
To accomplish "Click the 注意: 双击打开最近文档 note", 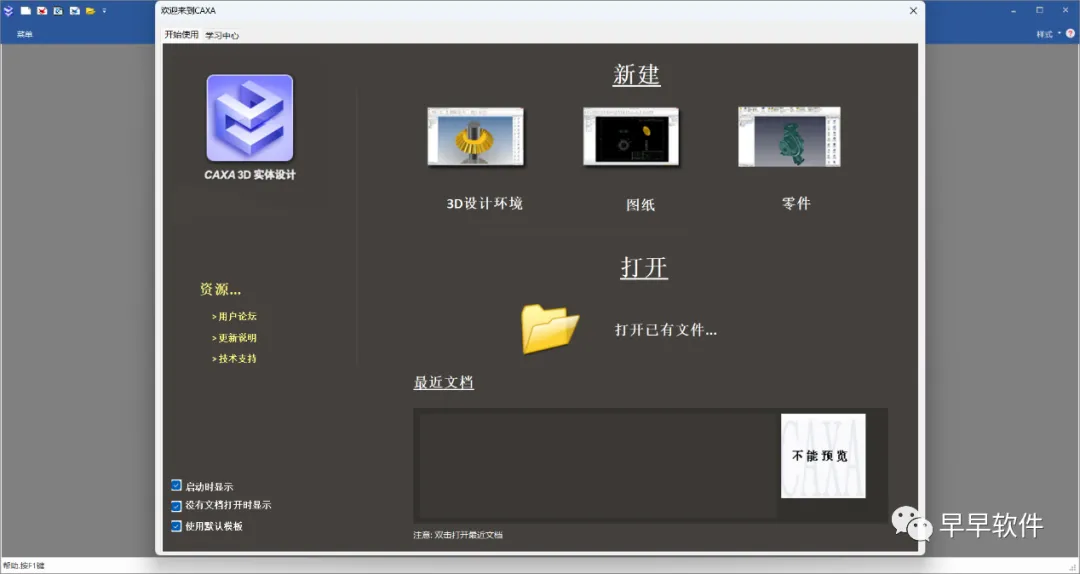I will point(458,535).
